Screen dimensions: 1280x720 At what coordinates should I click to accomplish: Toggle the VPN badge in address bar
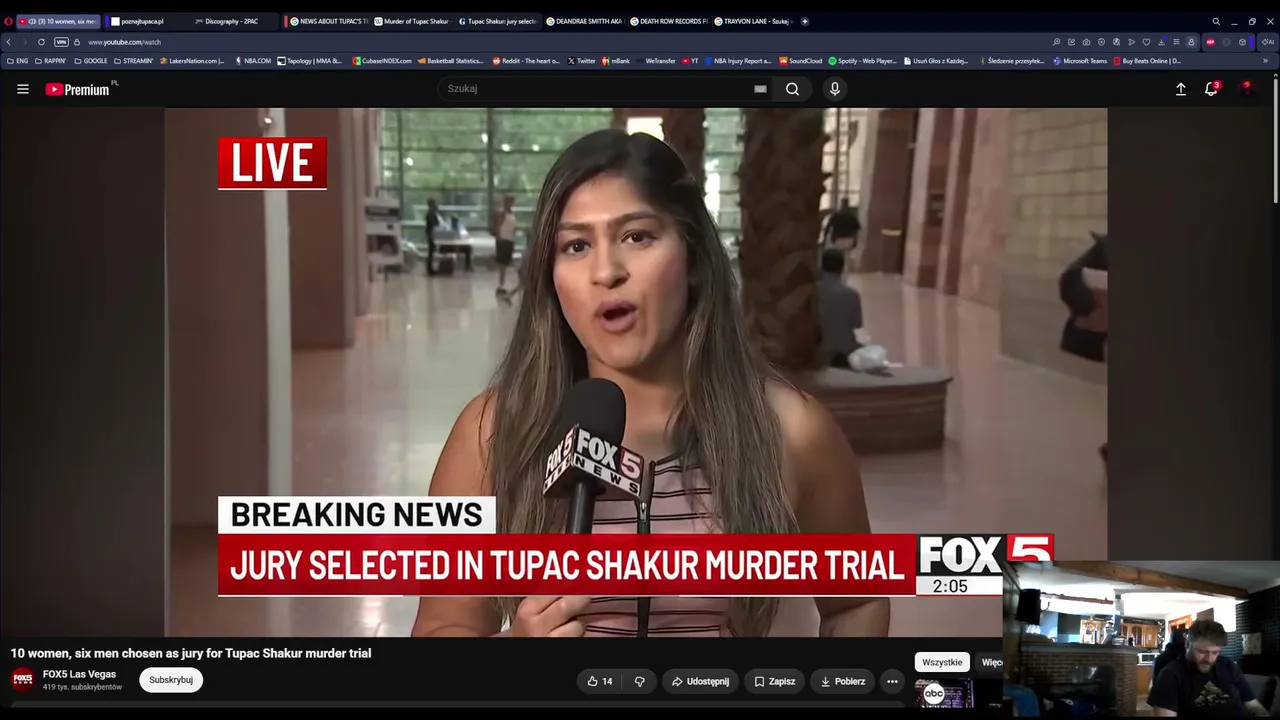[61, 42]
